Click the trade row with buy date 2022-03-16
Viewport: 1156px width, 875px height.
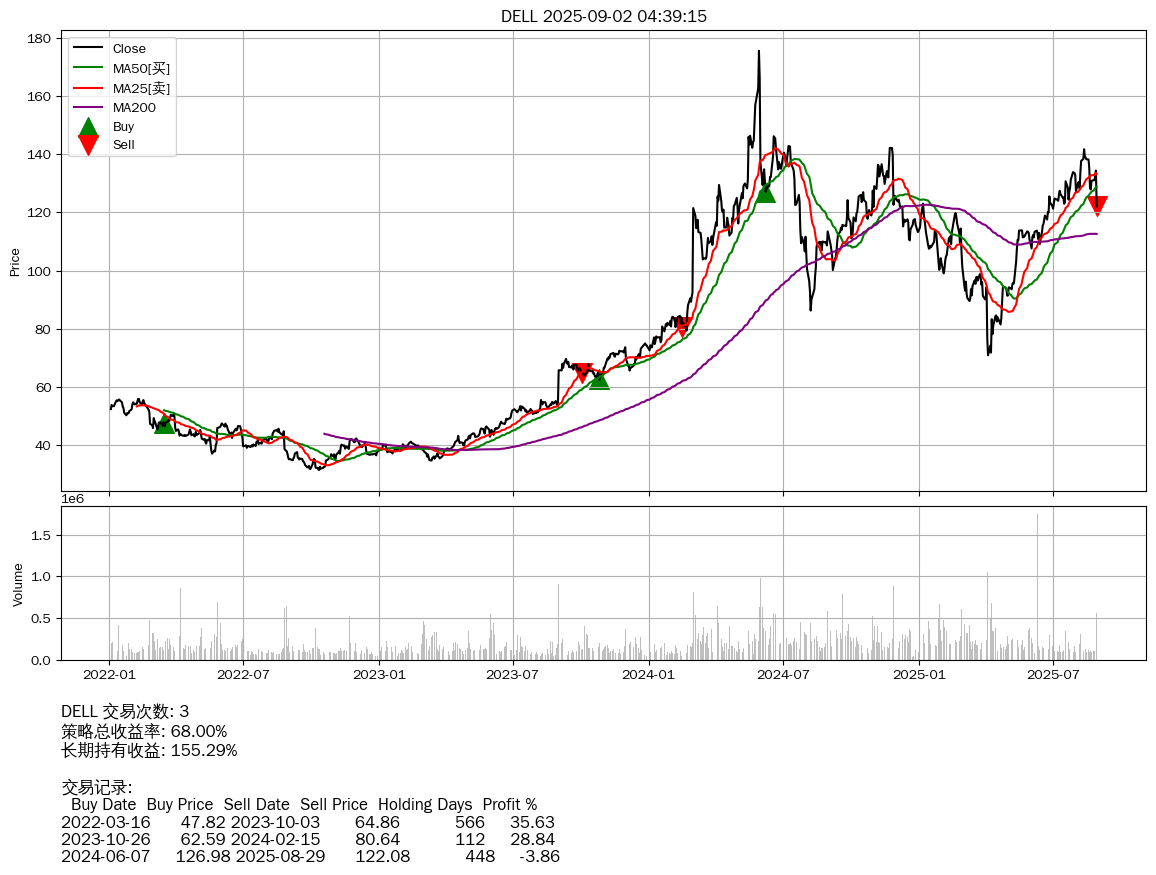(308, 822)
